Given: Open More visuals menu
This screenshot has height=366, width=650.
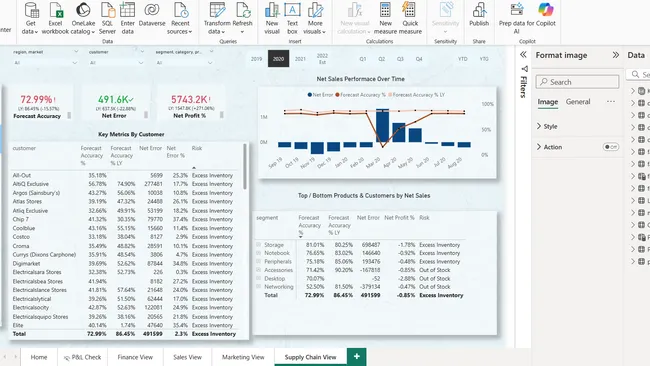Looking at the screenshot, I should click(315, 19).
